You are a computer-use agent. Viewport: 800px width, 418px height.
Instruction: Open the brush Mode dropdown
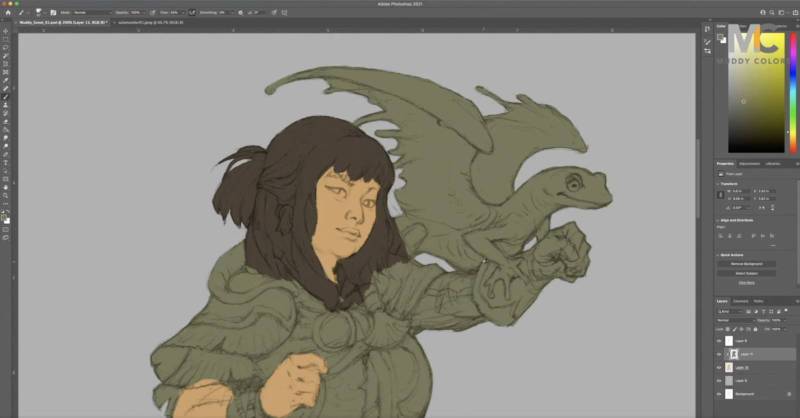[92, 12]
